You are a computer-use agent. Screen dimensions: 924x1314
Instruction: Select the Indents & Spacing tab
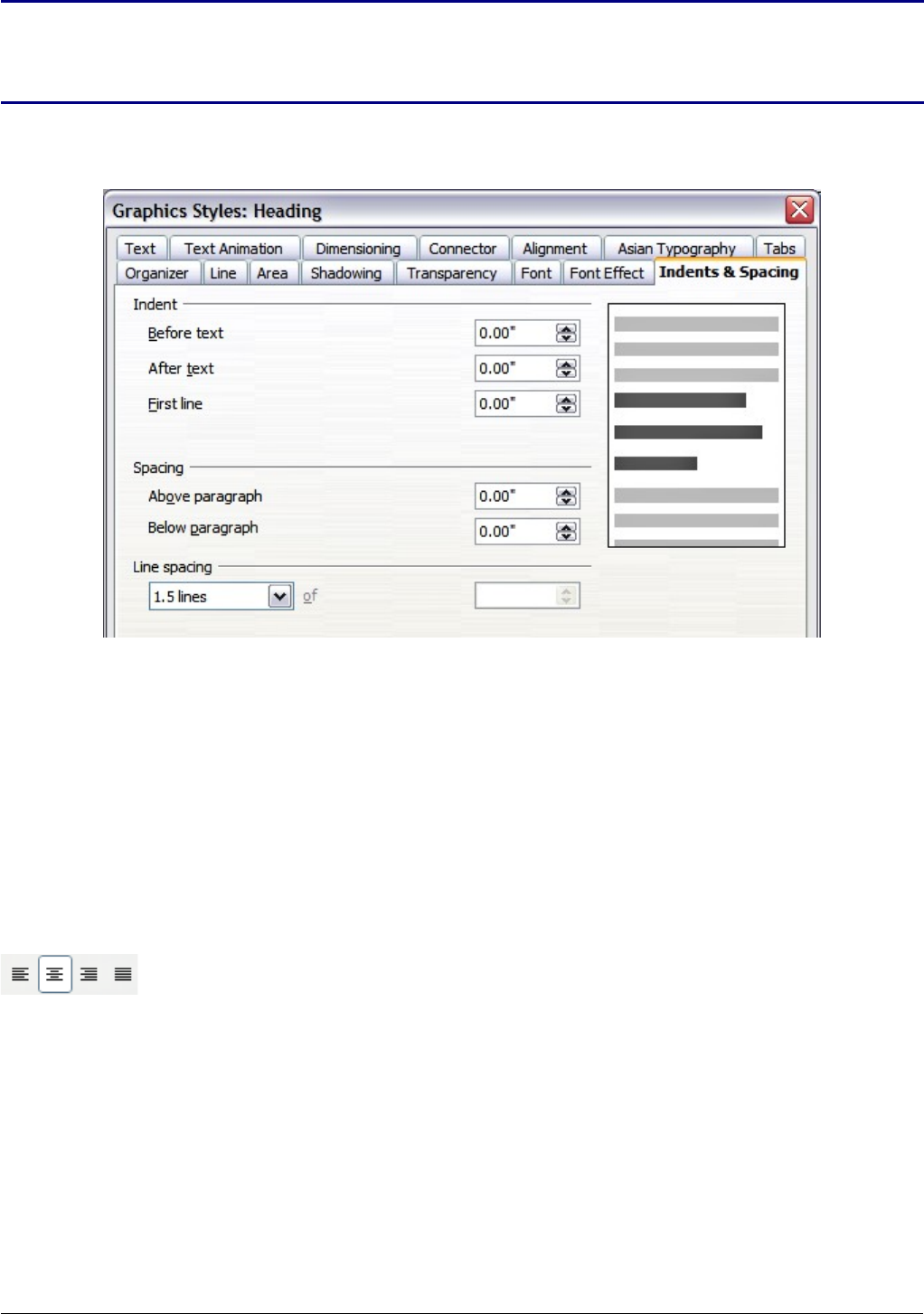point(729,272)
